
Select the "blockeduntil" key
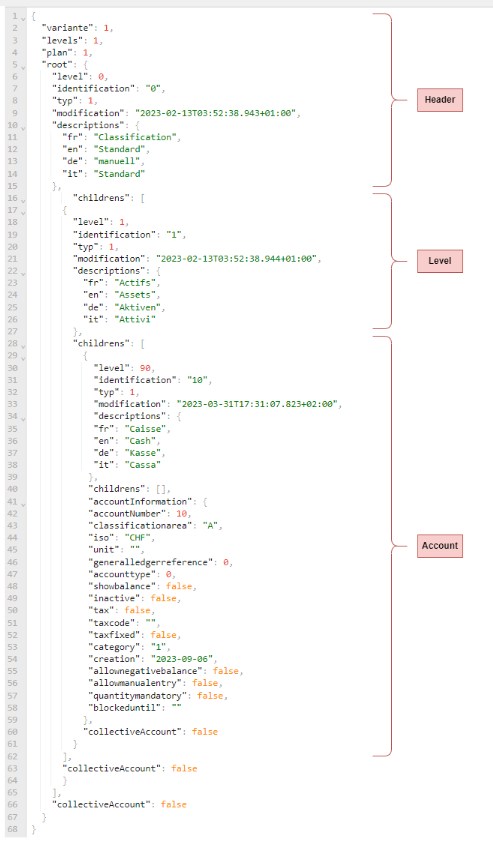[x=127, y=707]
